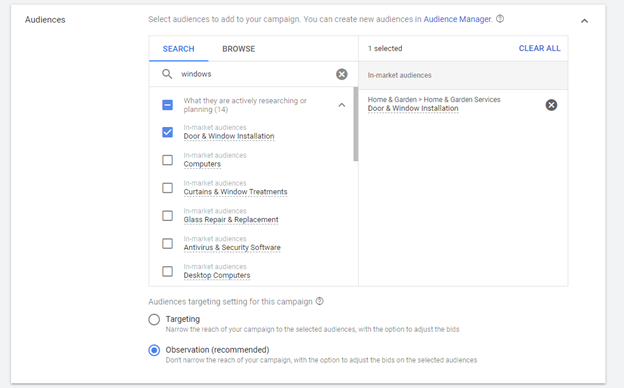Uncheck Door & Window Installation checkbox

point(168,132)
